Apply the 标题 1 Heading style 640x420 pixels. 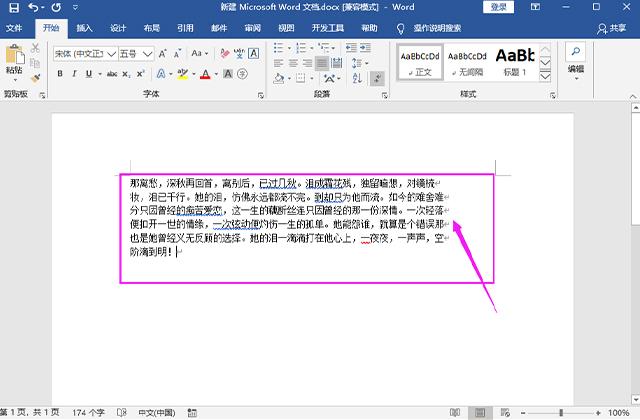pyautogui.click(x=515, y=62)
